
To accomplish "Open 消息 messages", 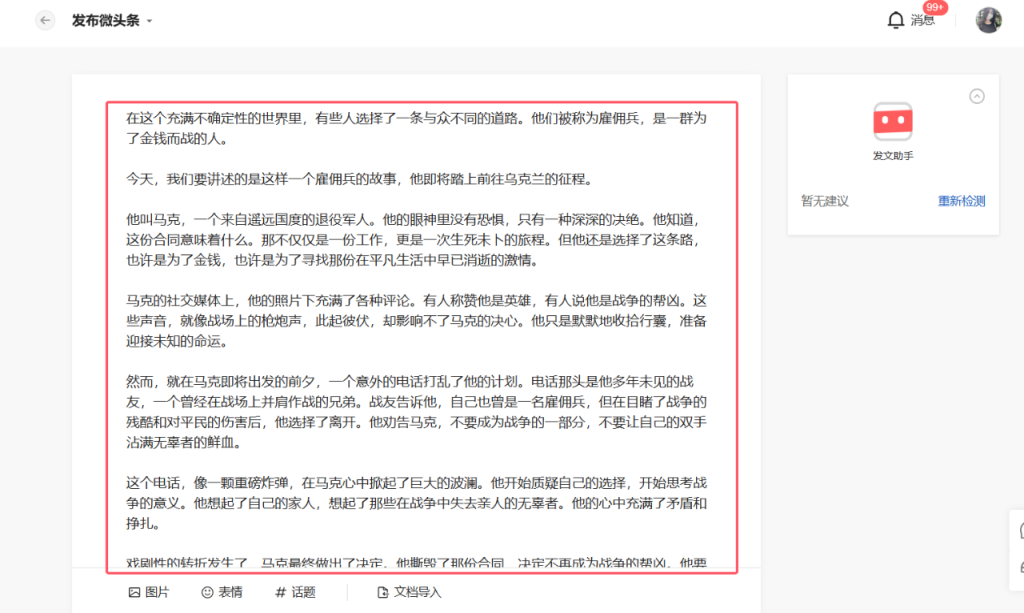I will 923,22.
